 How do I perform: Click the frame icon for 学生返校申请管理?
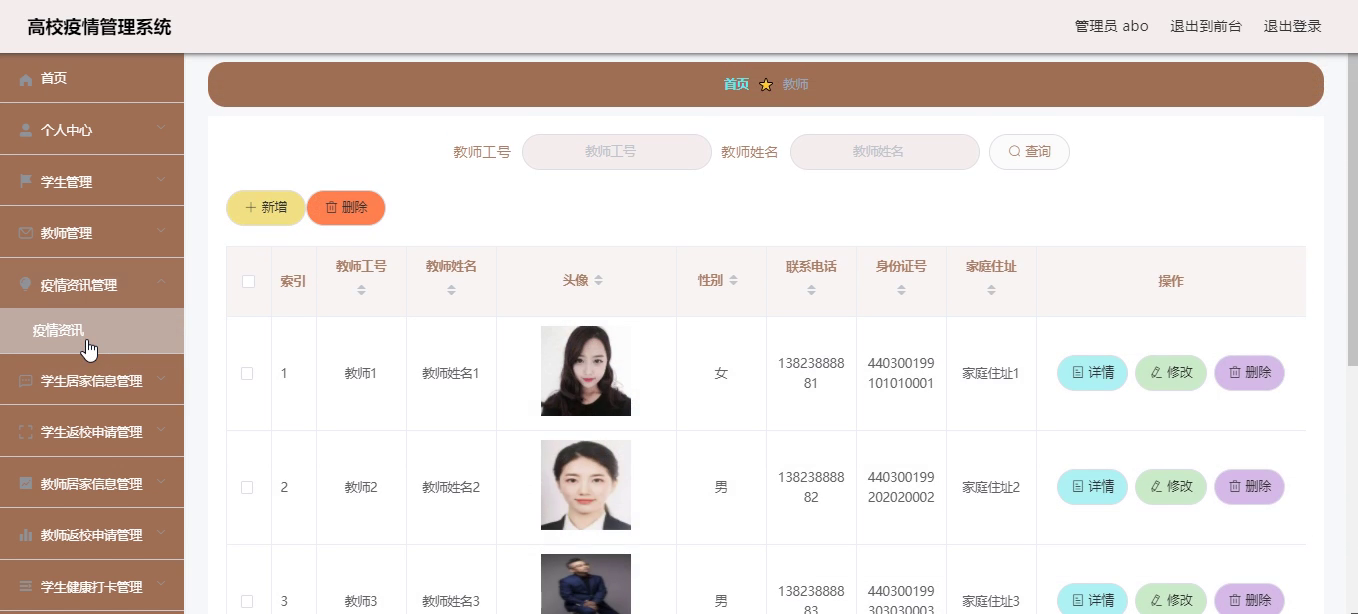coord(26,432)
